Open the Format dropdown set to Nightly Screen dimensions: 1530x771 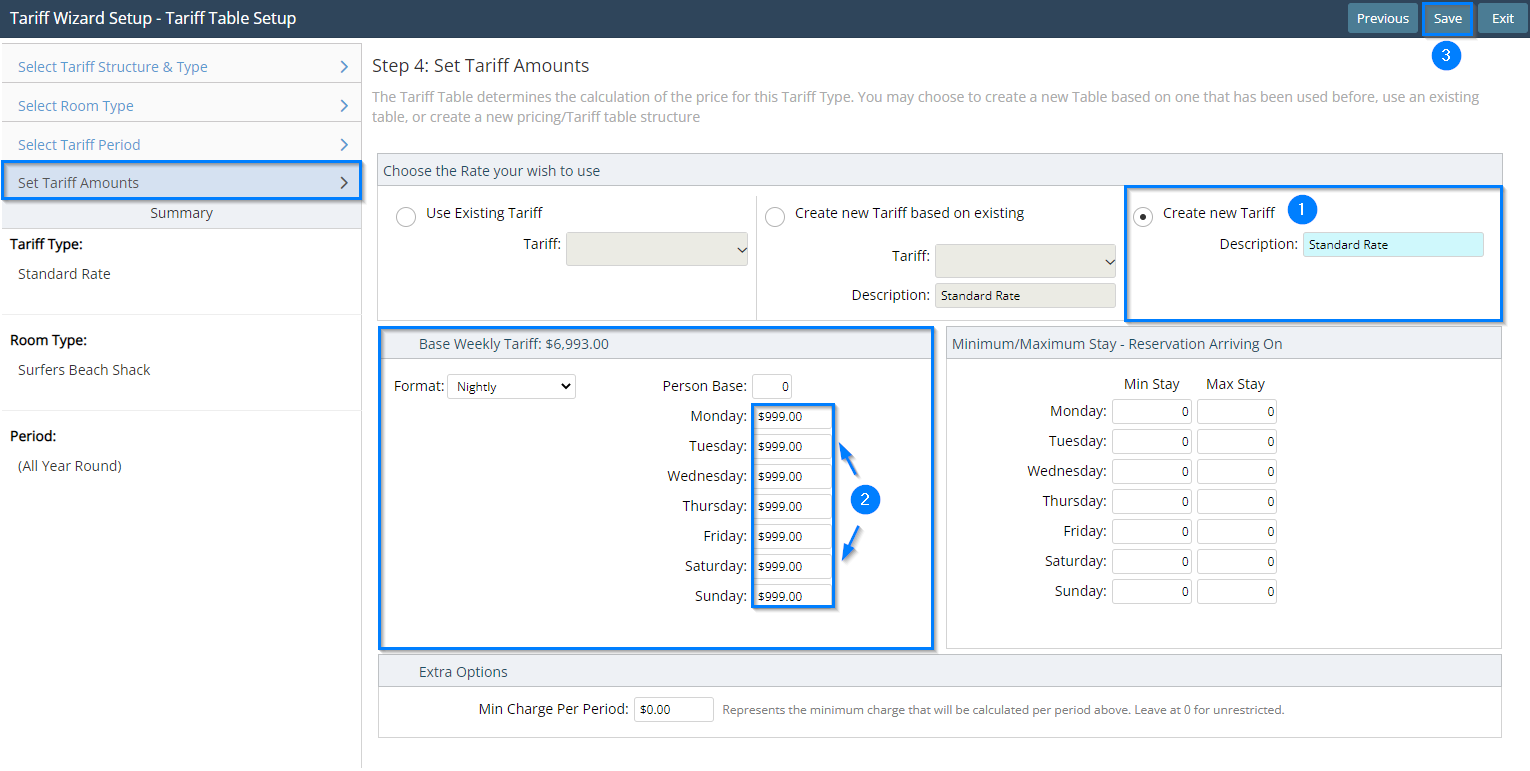click(x=511, y=386)
